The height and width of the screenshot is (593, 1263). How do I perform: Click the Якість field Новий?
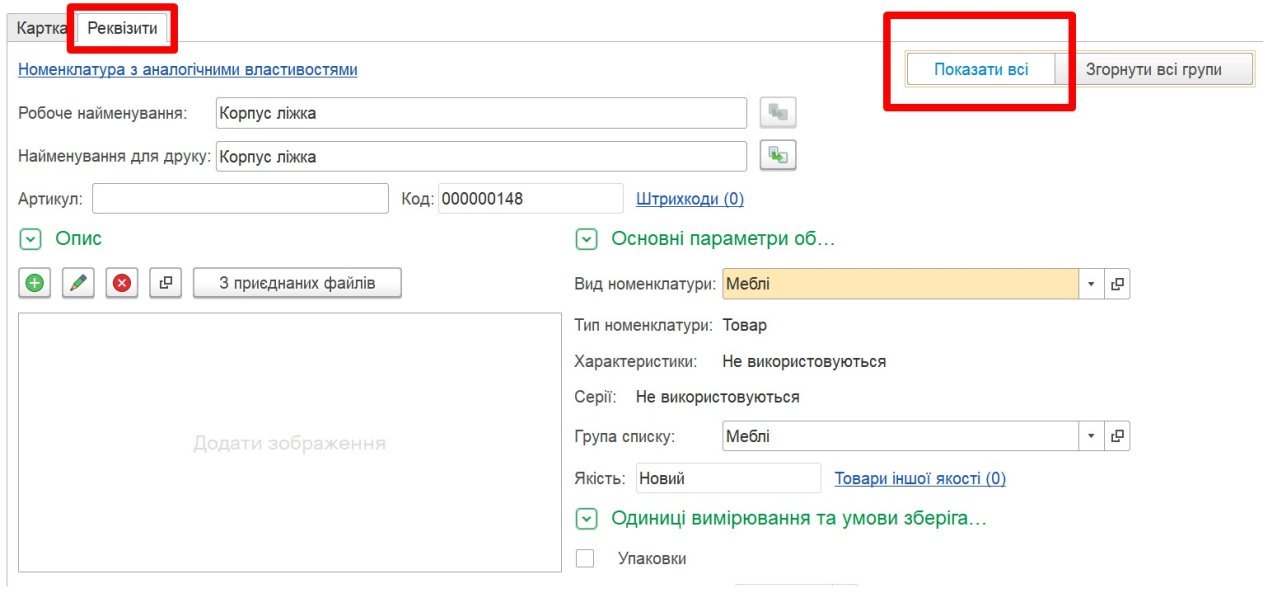pyautogui.click(x=728, y=478)
